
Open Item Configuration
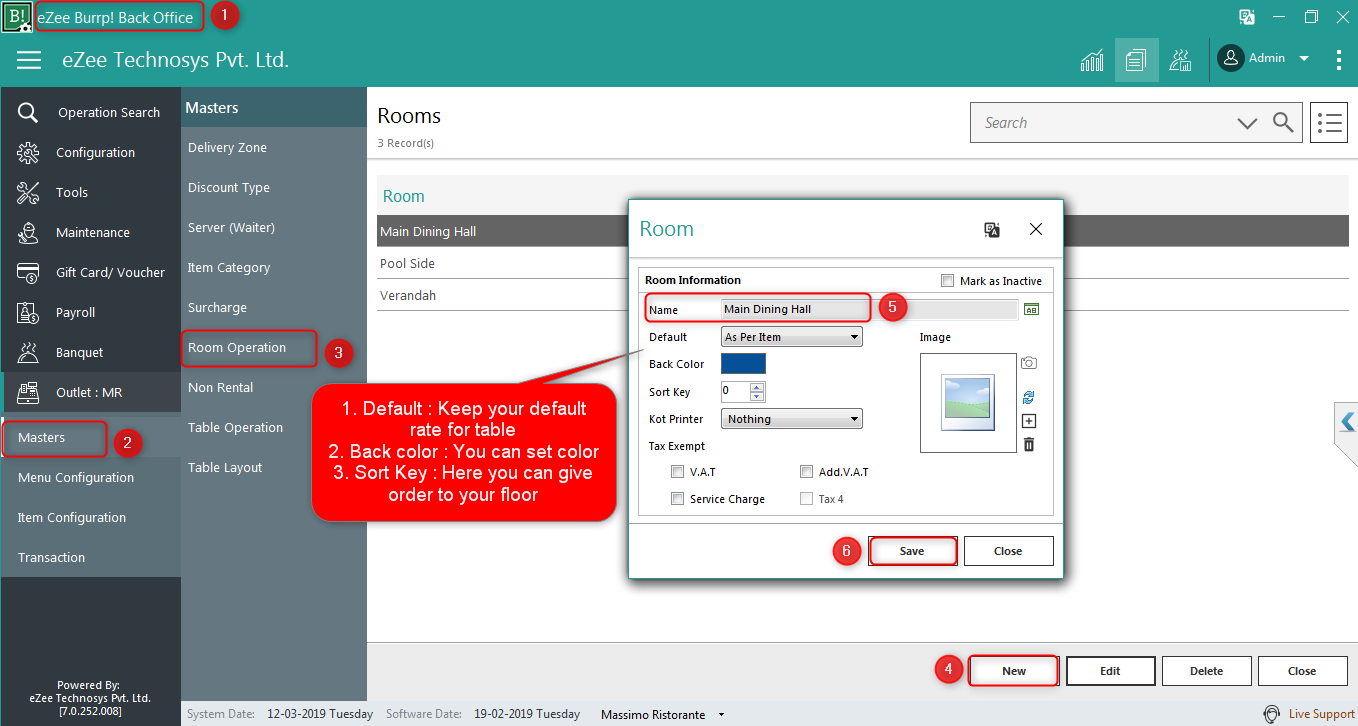tap(72, 517)
